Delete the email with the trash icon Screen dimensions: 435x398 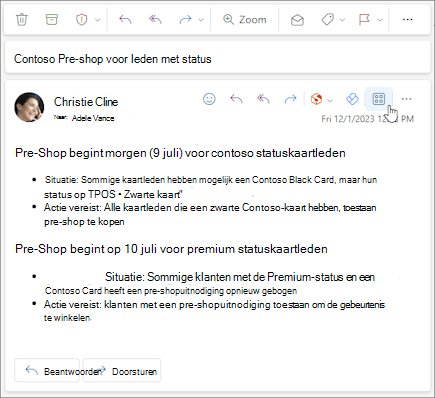point(22,19)
